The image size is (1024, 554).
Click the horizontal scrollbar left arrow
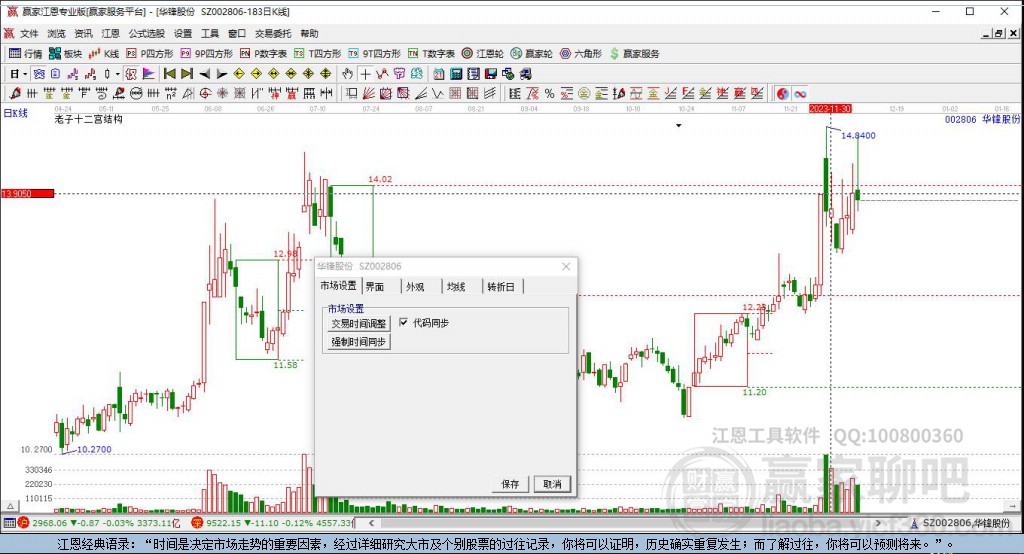click(x=372, y=523)
